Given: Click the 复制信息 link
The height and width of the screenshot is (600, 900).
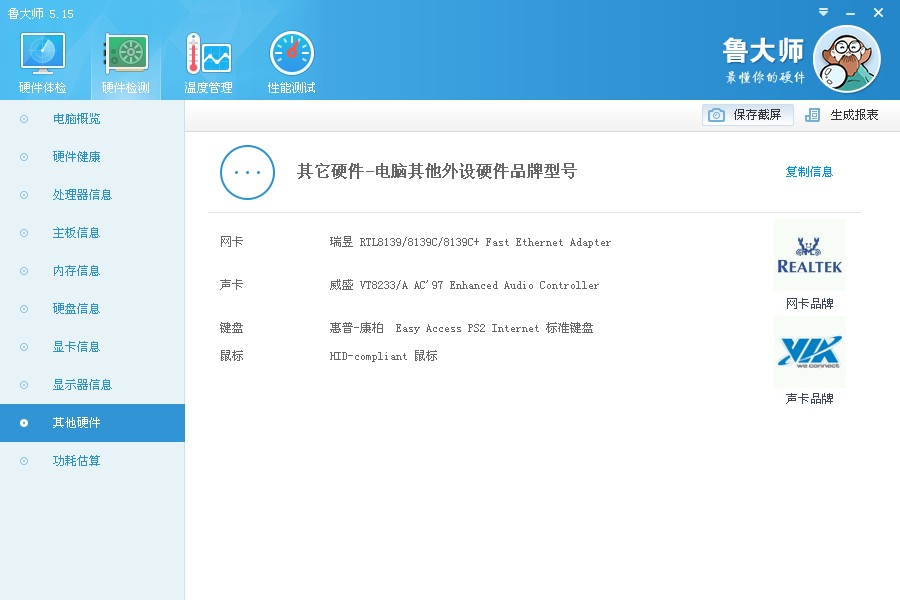Looking at the screenshot, I should click(809, 172).
